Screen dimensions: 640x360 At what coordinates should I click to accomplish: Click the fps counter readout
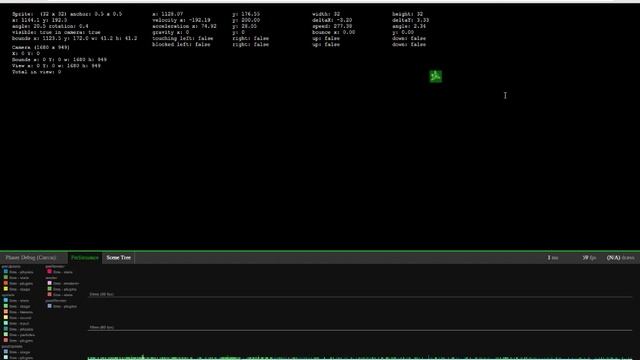coord(589,258)
